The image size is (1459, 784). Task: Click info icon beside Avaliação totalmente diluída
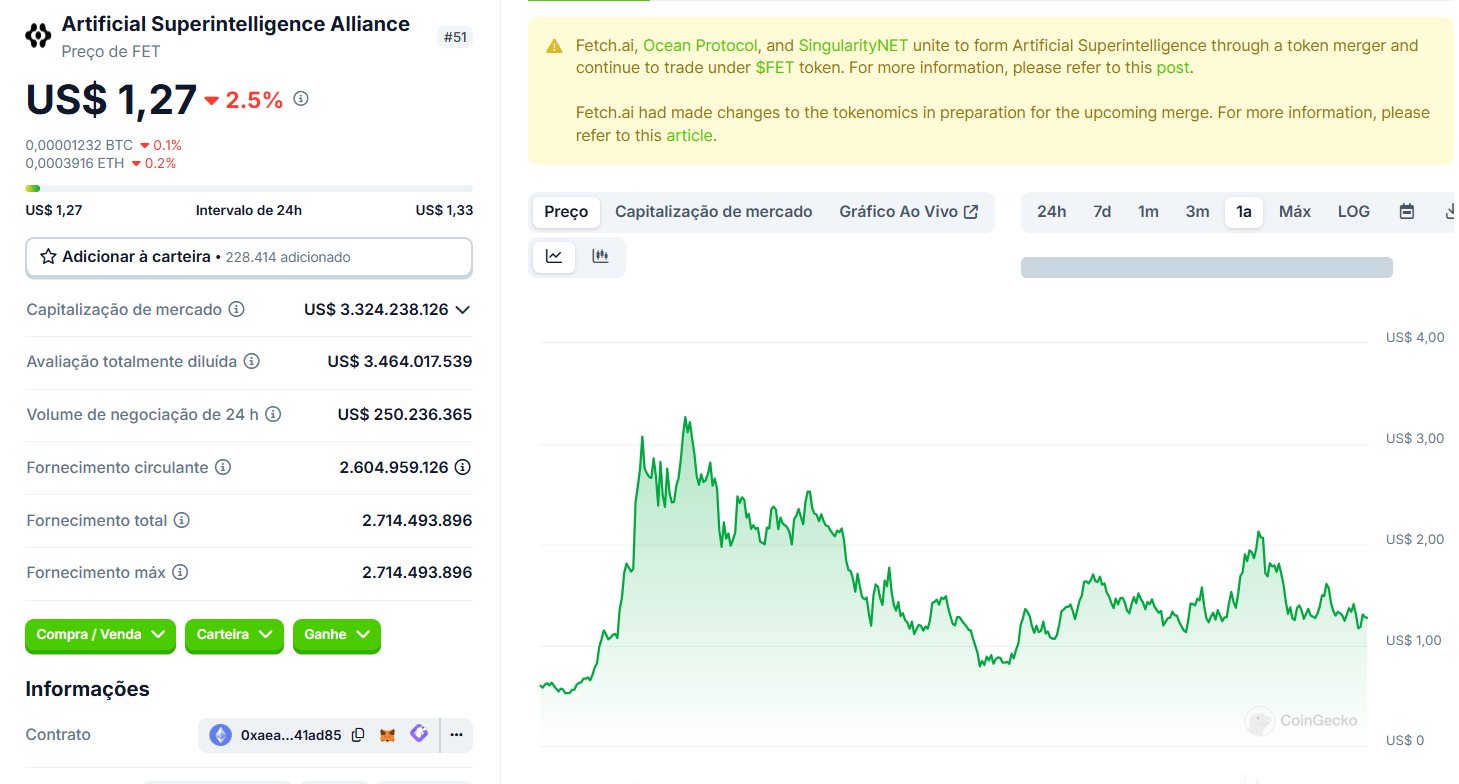coord(252,361)
